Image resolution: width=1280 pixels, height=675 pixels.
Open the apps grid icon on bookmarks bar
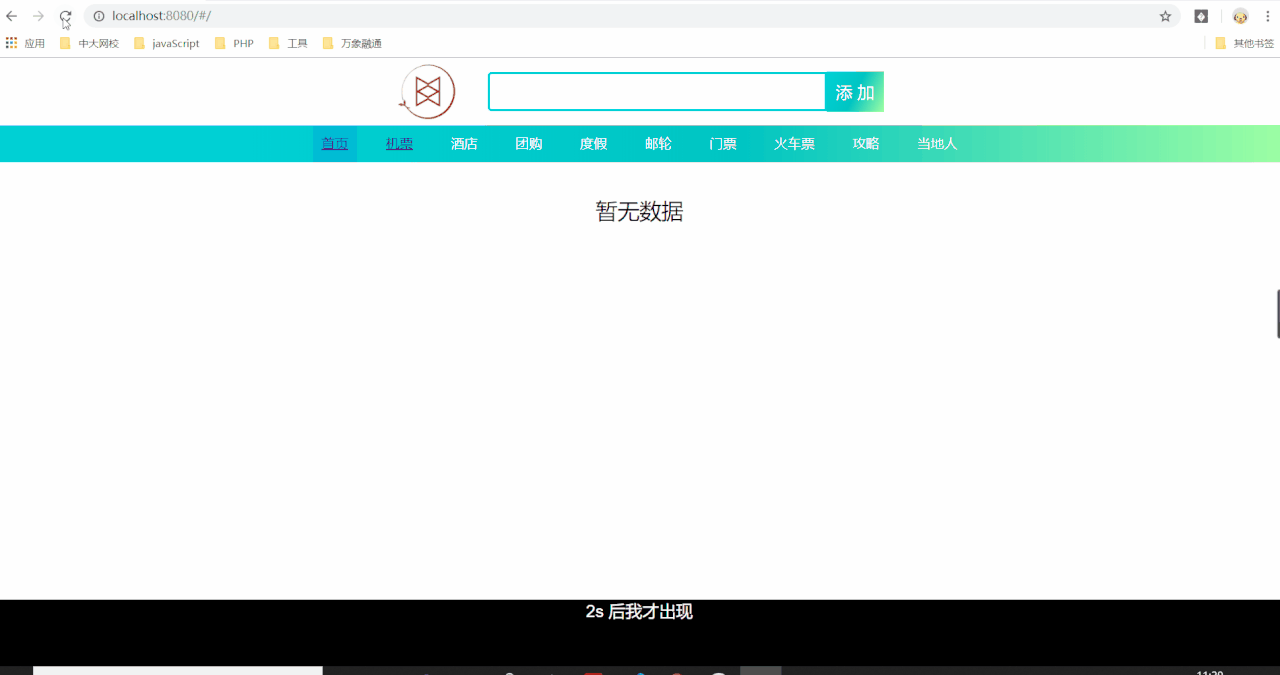[x=11, y=42]
